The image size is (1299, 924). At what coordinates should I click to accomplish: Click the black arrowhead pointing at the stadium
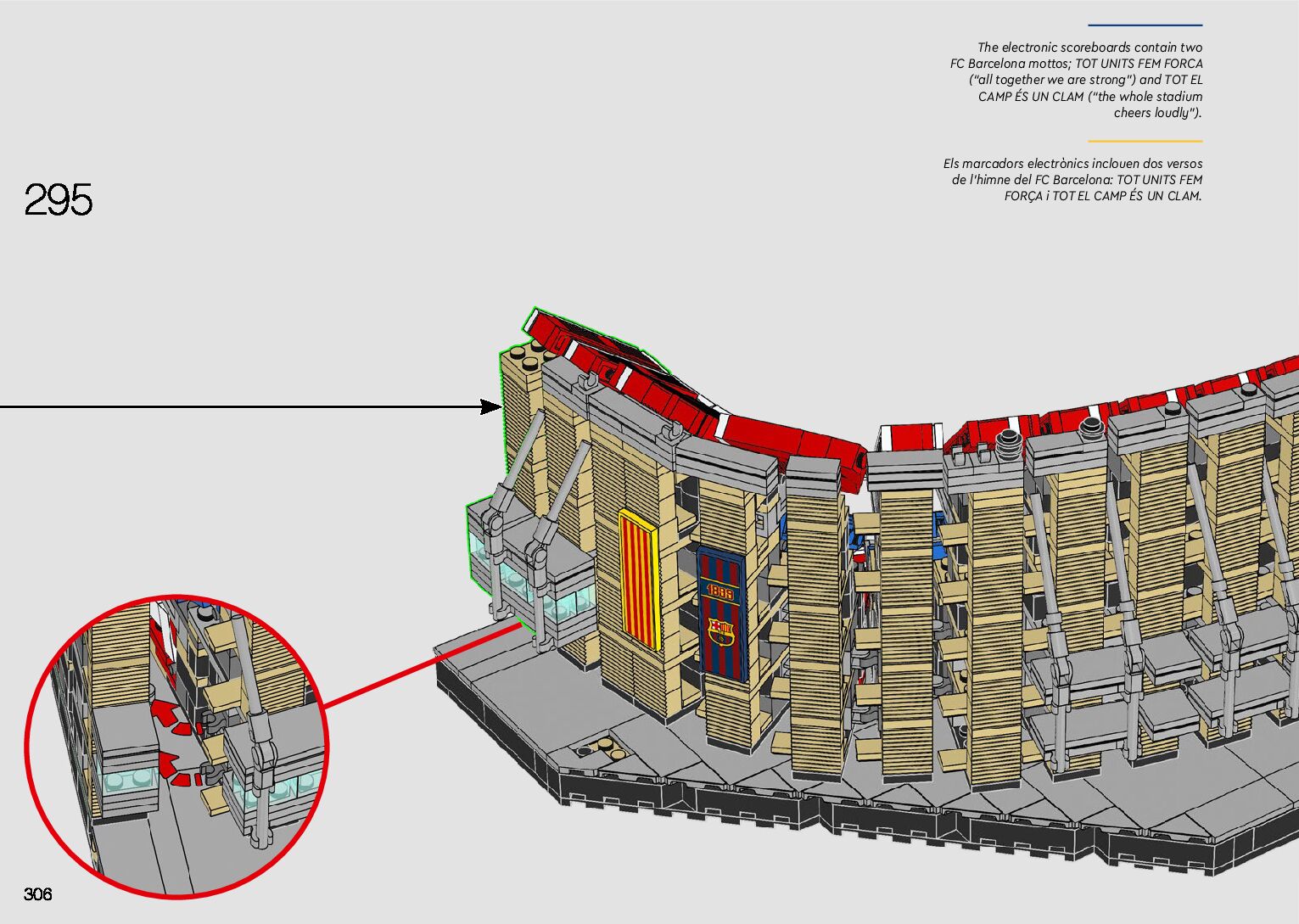coord(490,407)
